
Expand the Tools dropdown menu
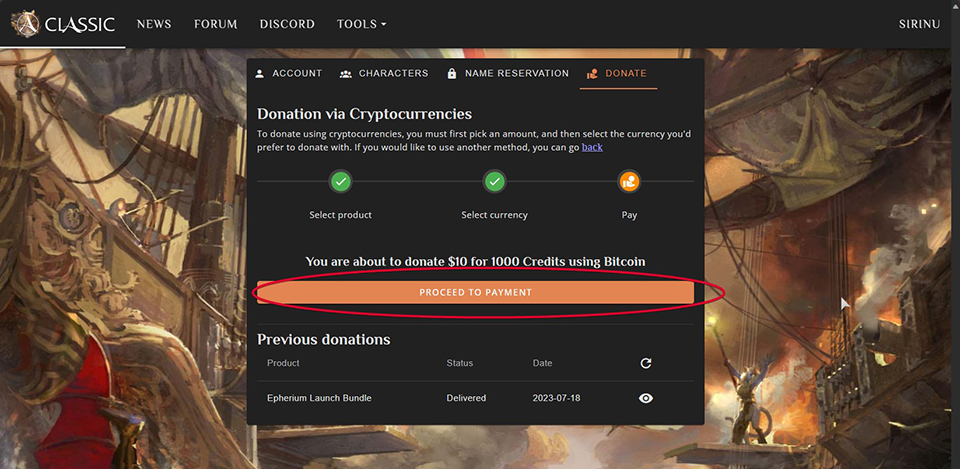click(361, 24)
